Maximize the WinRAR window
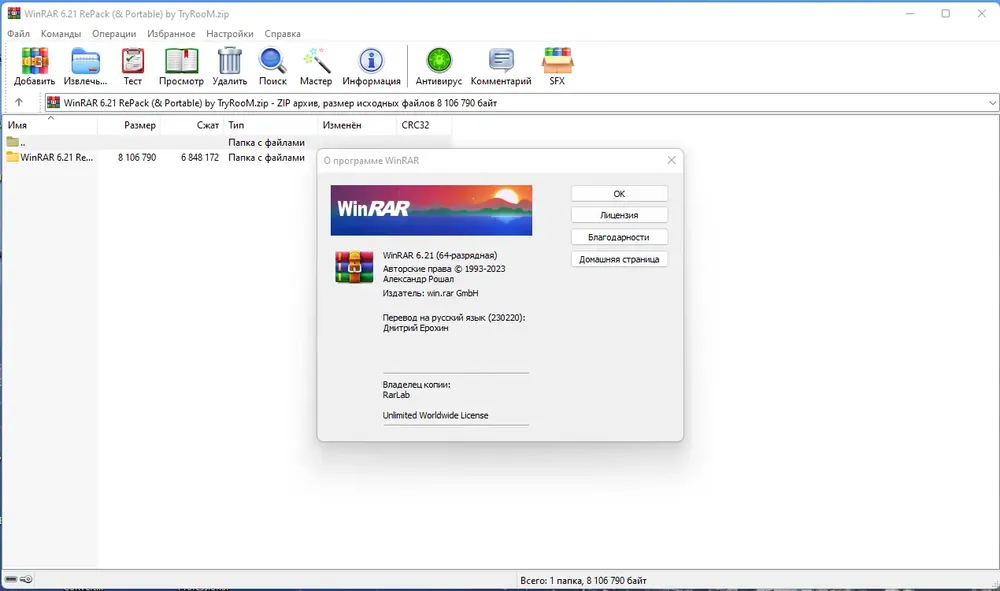 [x=946, y=13]
